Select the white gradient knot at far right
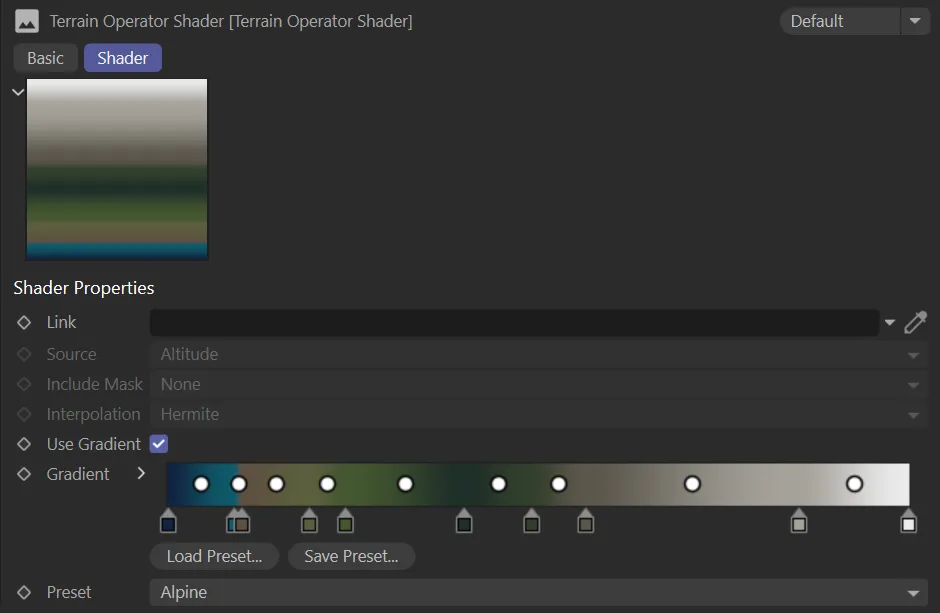Screen dimensions: 940x613 (x=908, y=521)
